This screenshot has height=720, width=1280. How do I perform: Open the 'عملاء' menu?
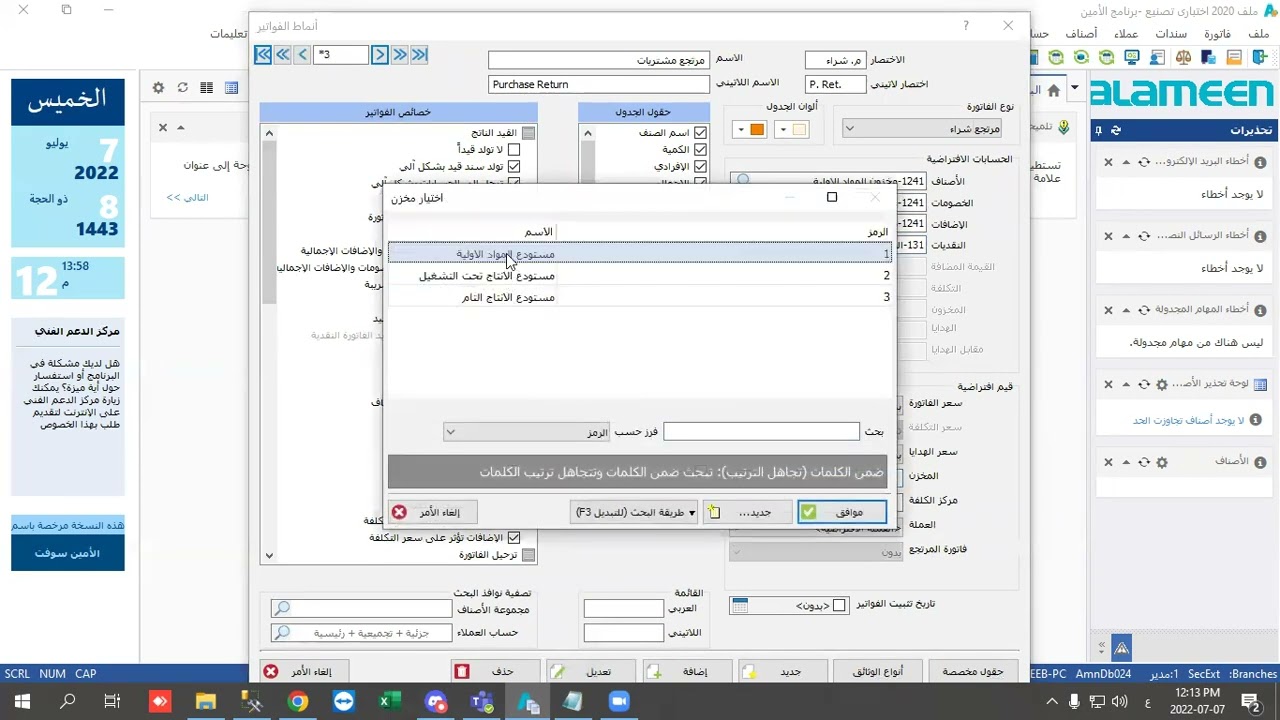(x=1126, y=33)
